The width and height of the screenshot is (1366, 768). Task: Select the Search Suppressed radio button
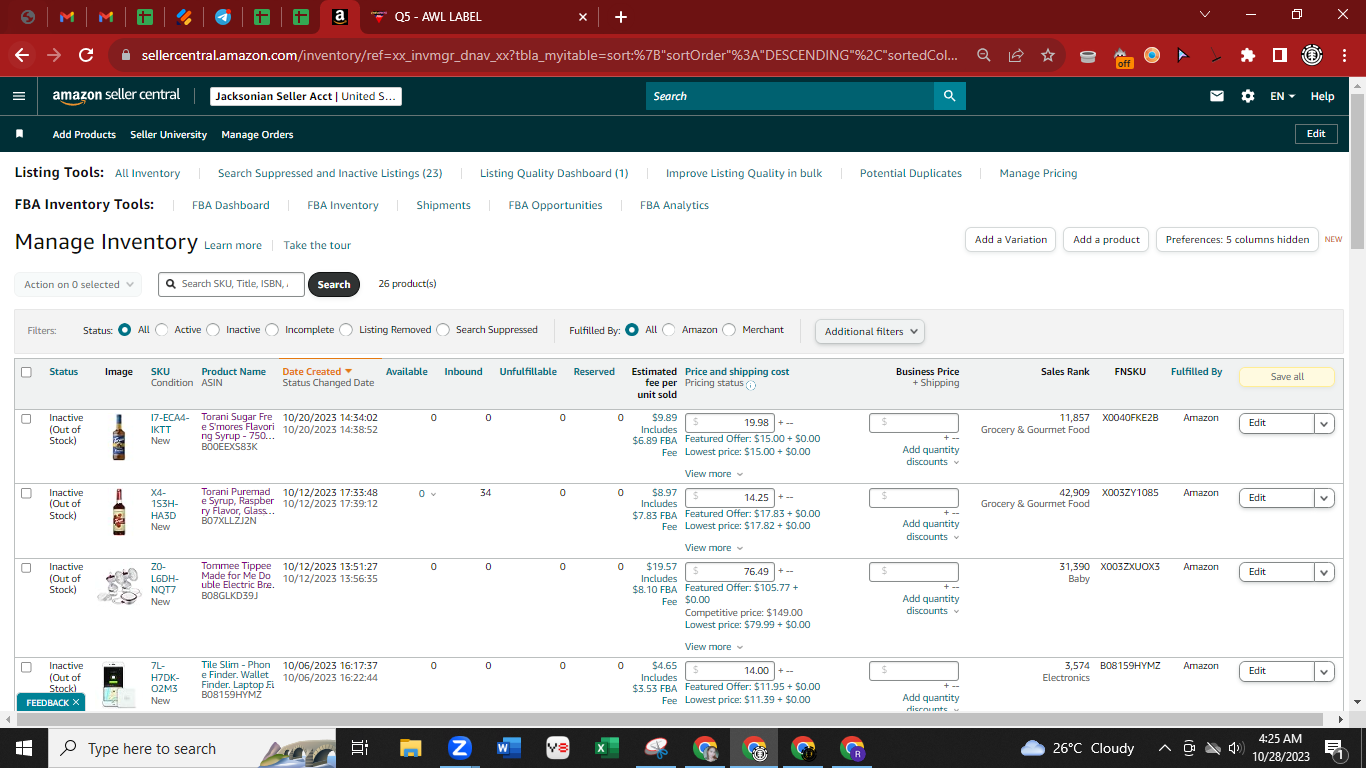443,330
